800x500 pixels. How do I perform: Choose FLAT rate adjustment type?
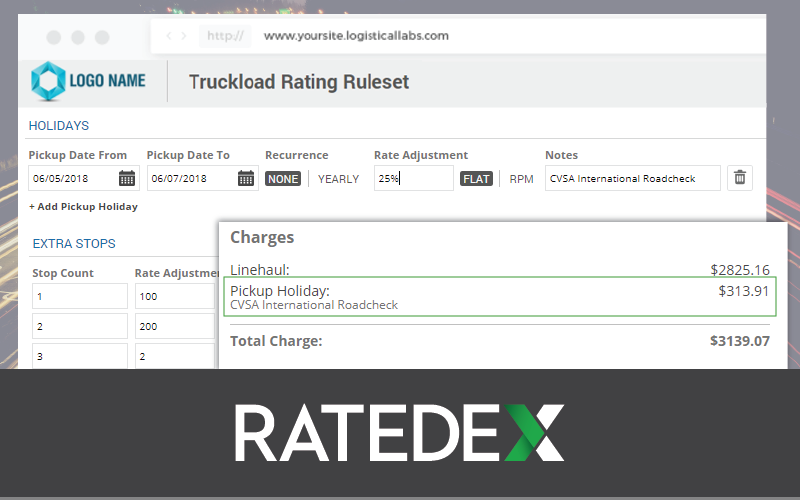coord(477,179)
